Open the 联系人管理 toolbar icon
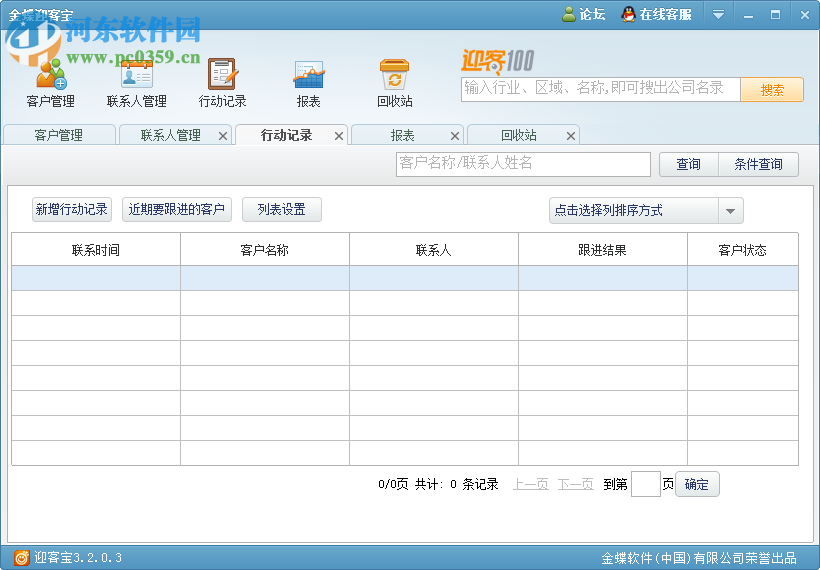The height and width of the screenshot is (570, 820). [x=136, y=83]
